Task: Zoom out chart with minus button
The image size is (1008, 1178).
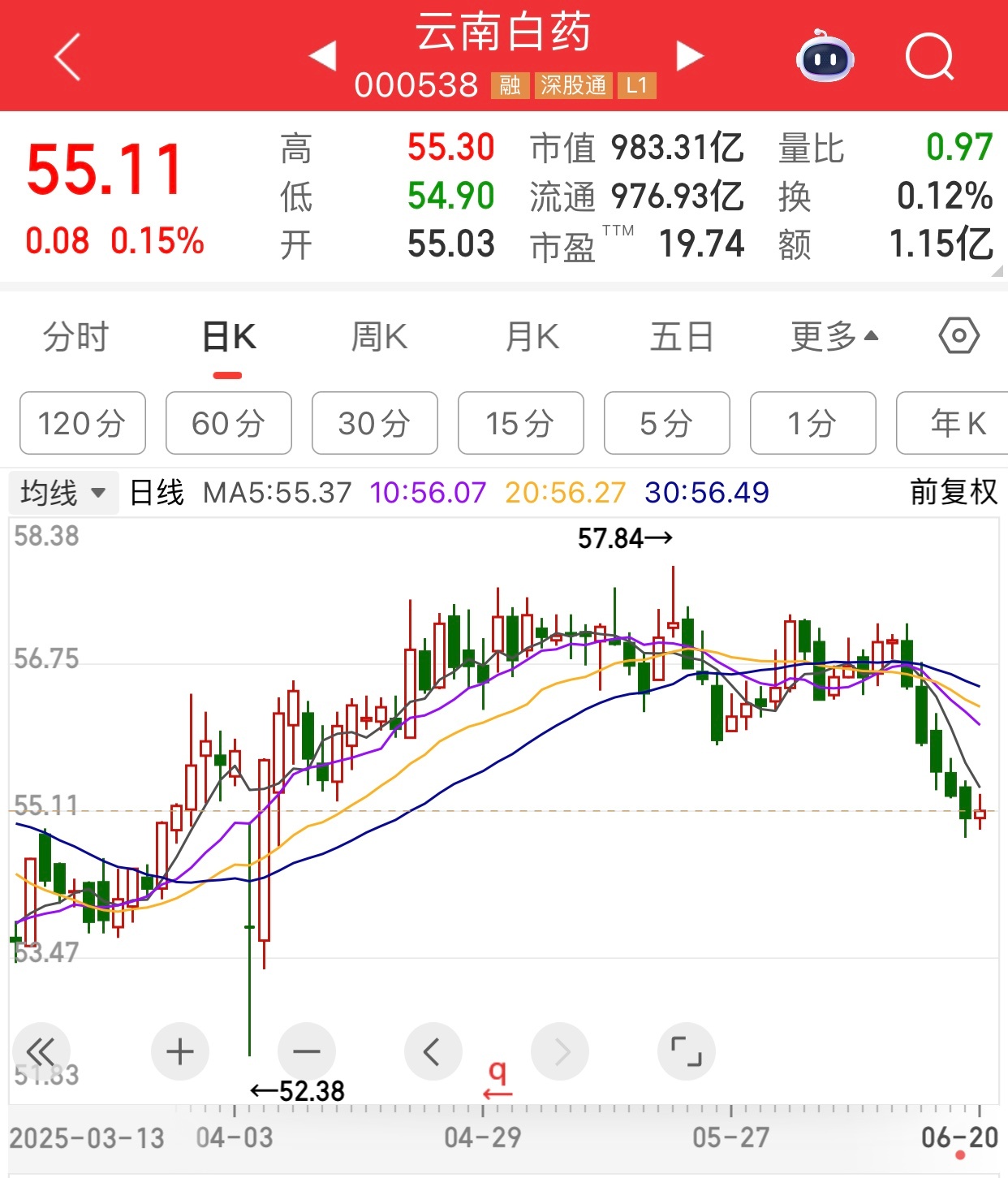Action: click(x=307, y=1051)
